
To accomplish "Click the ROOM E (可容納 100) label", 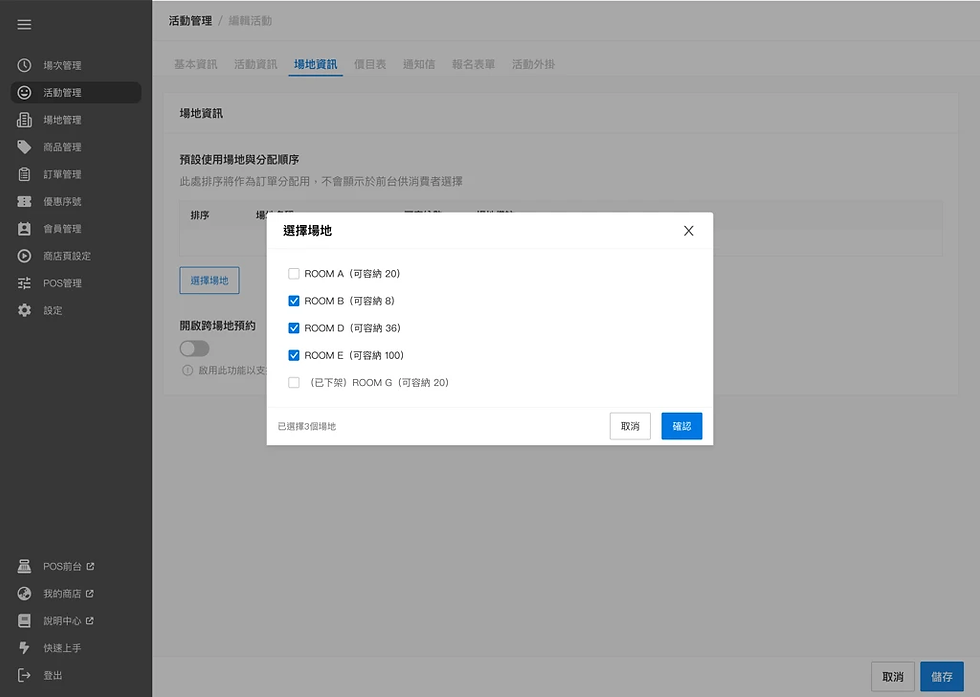I will [x=354, y=355].
